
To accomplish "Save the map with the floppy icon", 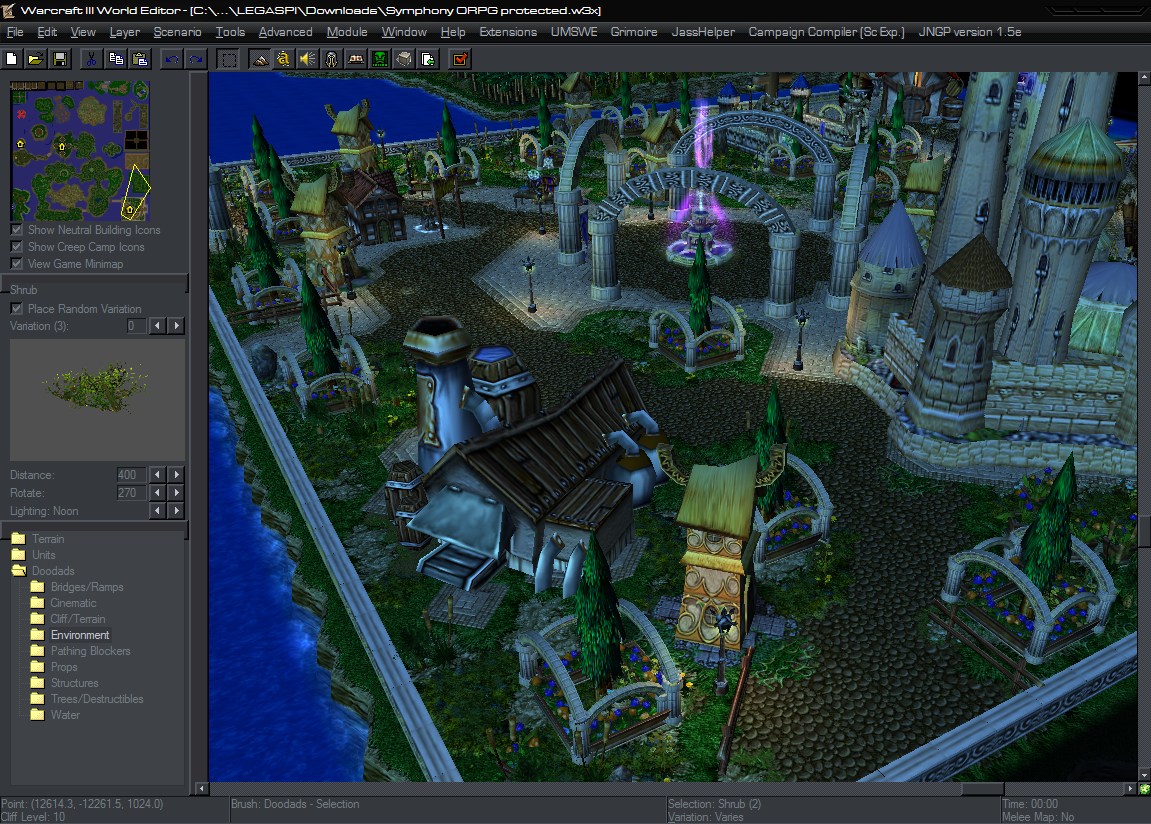I will pos(60,59).
